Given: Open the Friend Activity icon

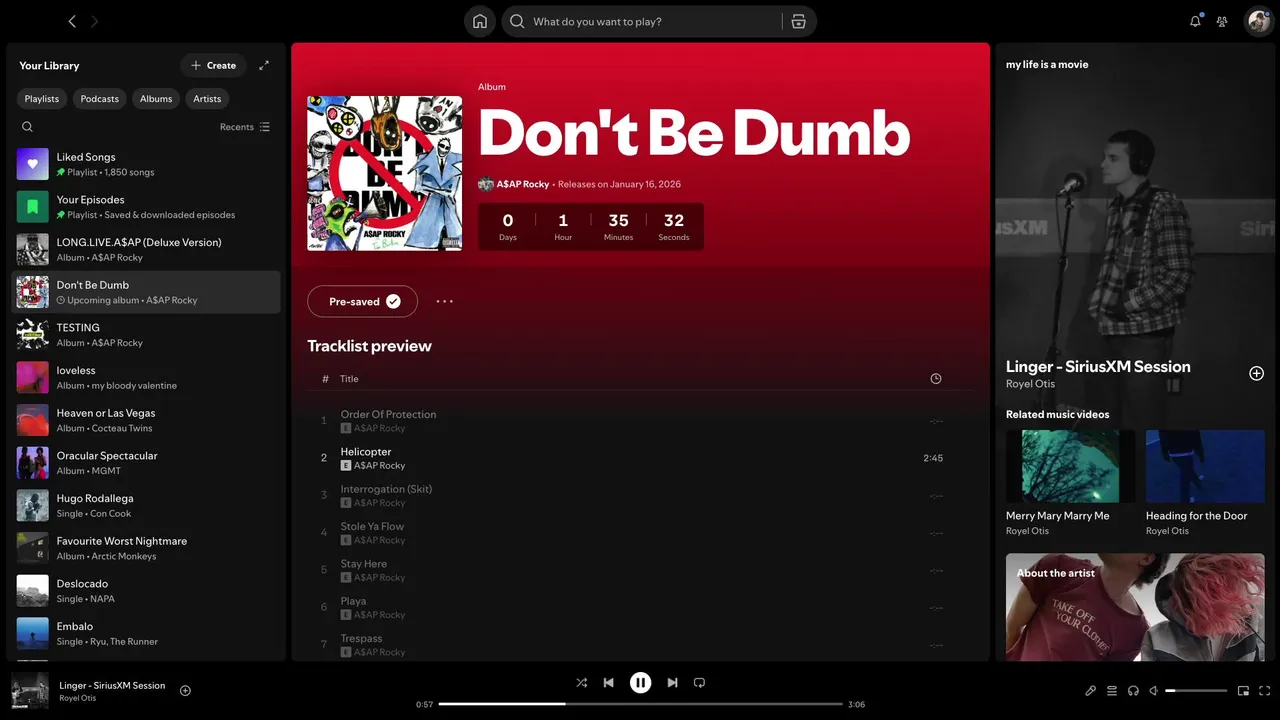Looking at the screenshot, I should 1222,21.
